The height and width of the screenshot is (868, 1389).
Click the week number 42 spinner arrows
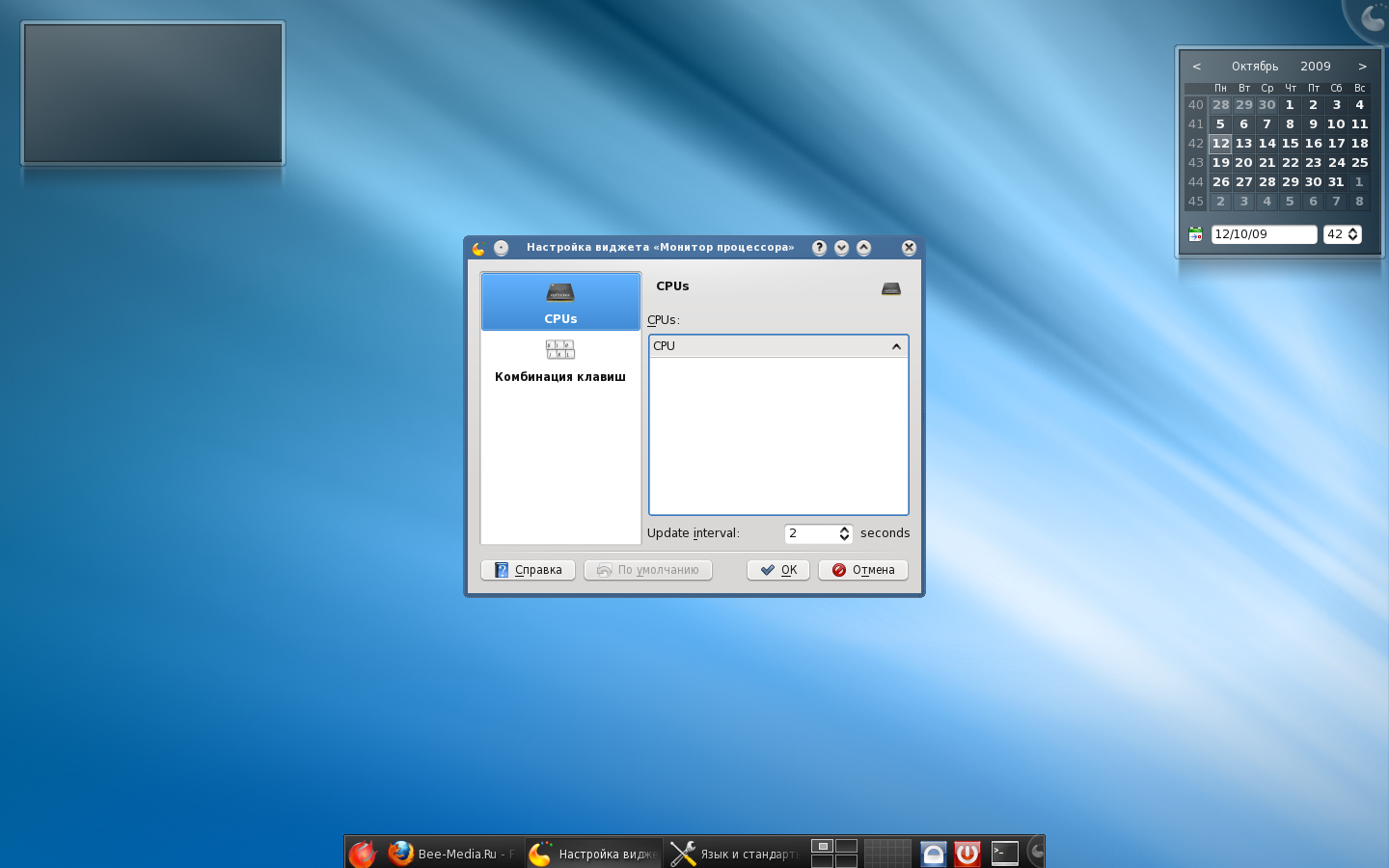(x=1353, y=234)
